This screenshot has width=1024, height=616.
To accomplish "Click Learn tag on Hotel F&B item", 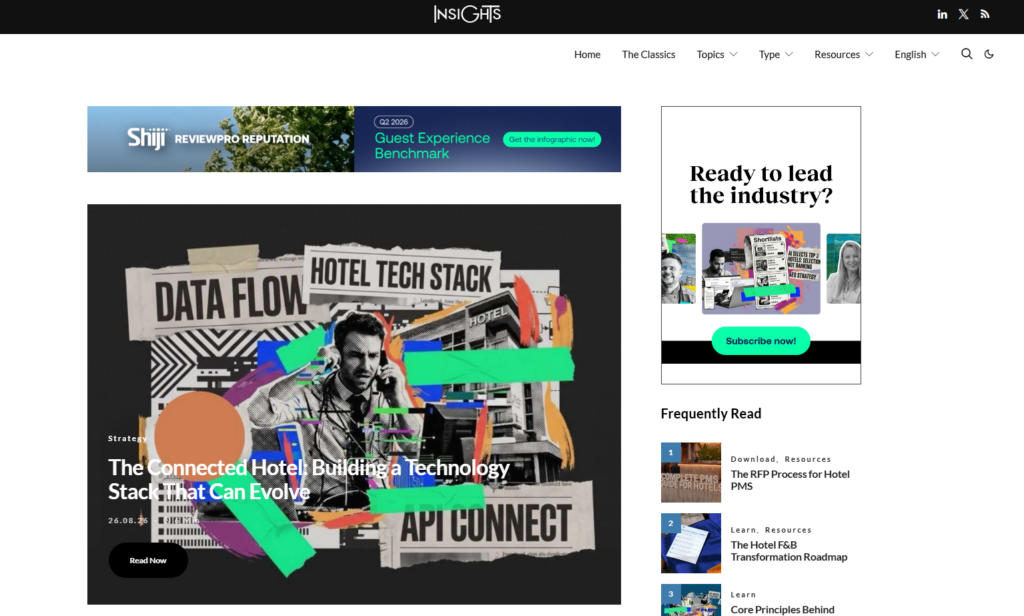I will (743, 530).
